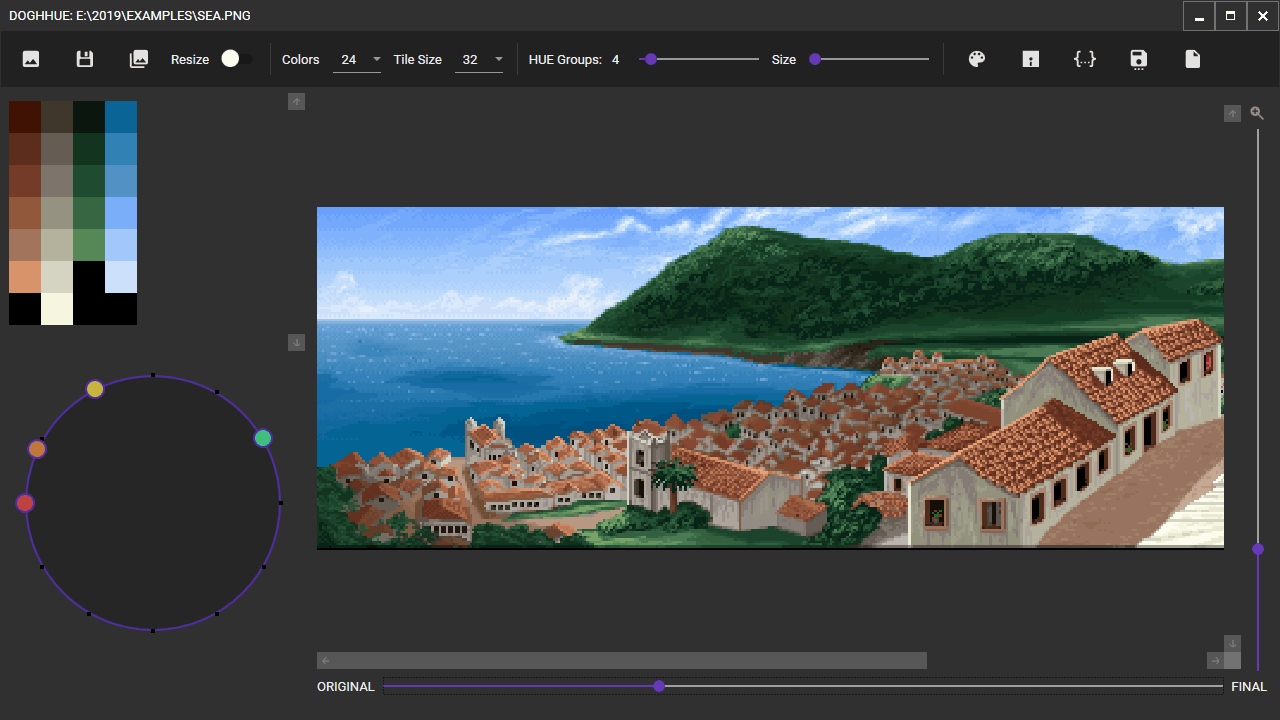Image resolution: width=1280 pixels, height=720 pixels.
Task: Click the curly braces {...} export icon
Action: tap(1085, 59)
